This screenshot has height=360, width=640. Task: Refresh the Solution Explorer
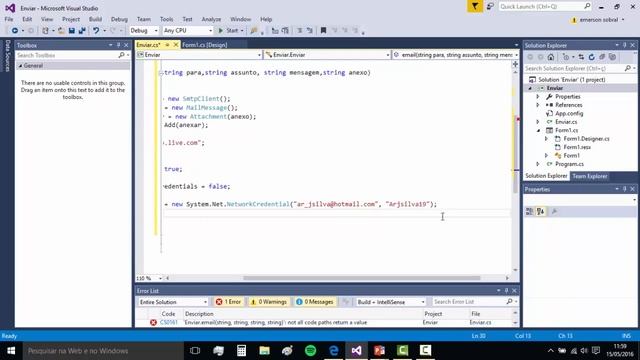591,57
